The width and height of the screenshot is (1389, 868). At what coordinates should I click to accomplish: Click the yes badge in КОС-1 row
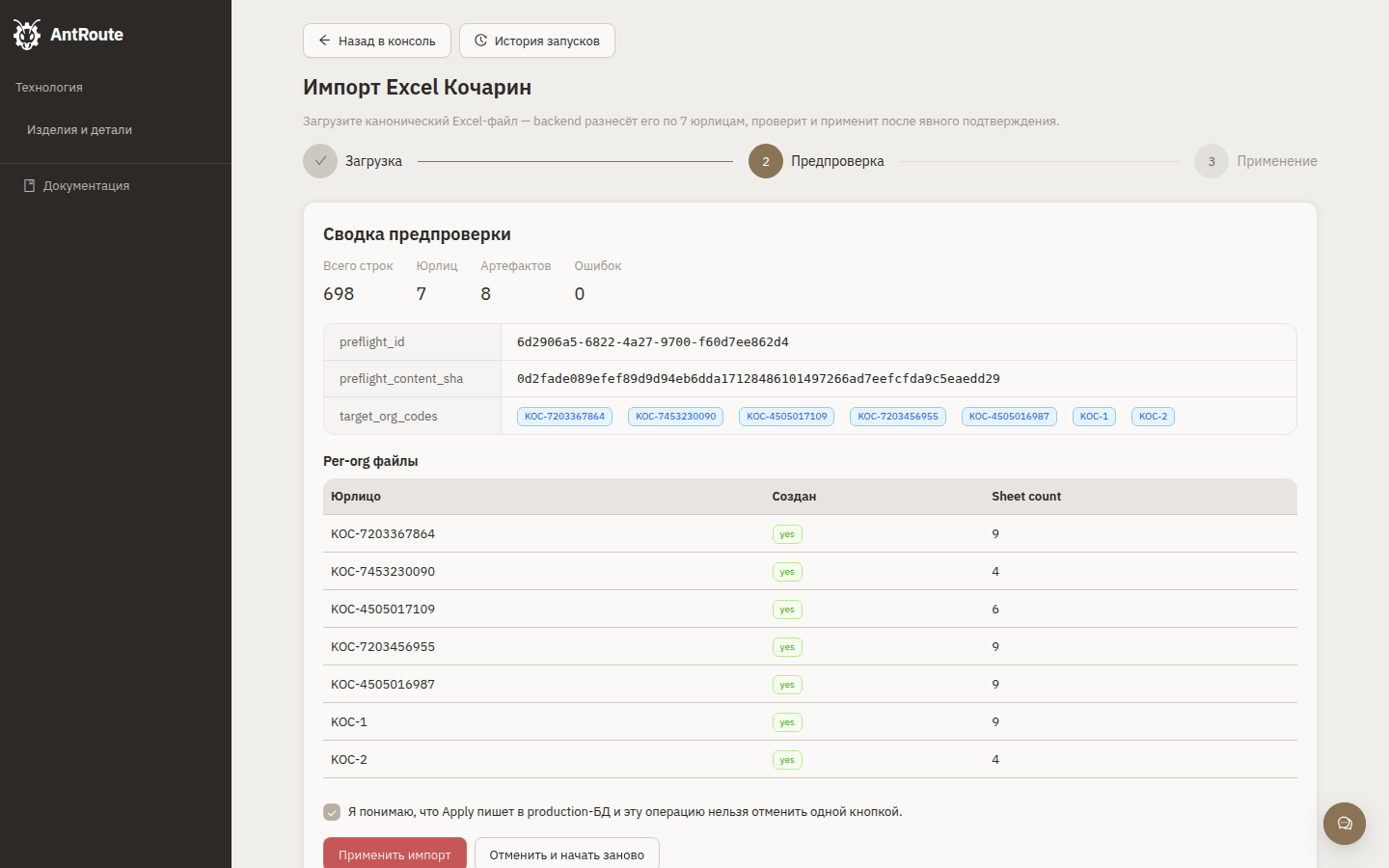click(x=787, y=722)
